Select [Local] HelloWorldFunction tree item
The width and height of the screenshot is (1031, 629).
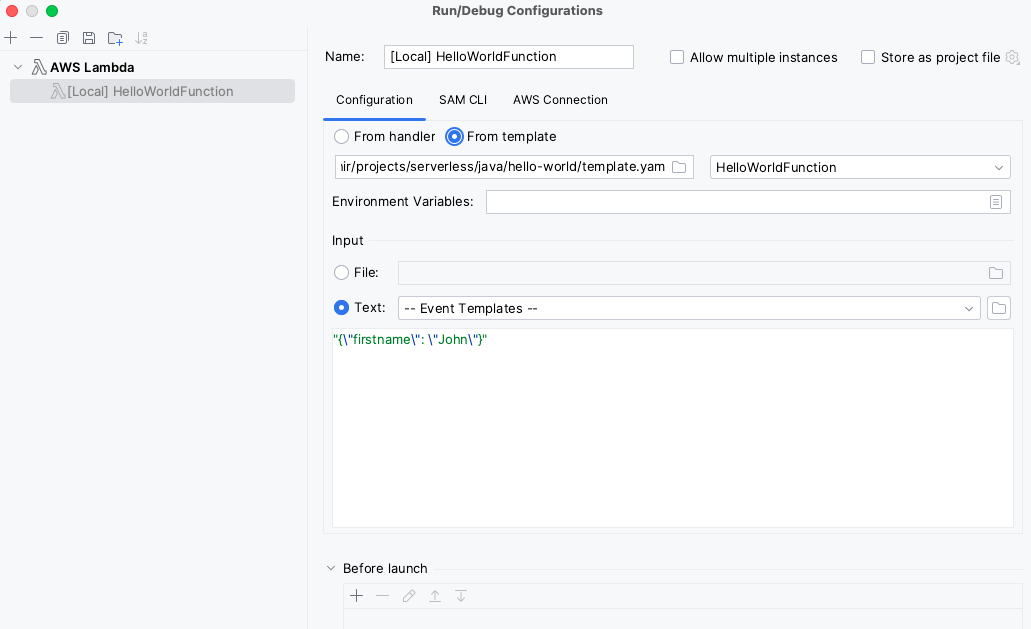click(152, 91)
